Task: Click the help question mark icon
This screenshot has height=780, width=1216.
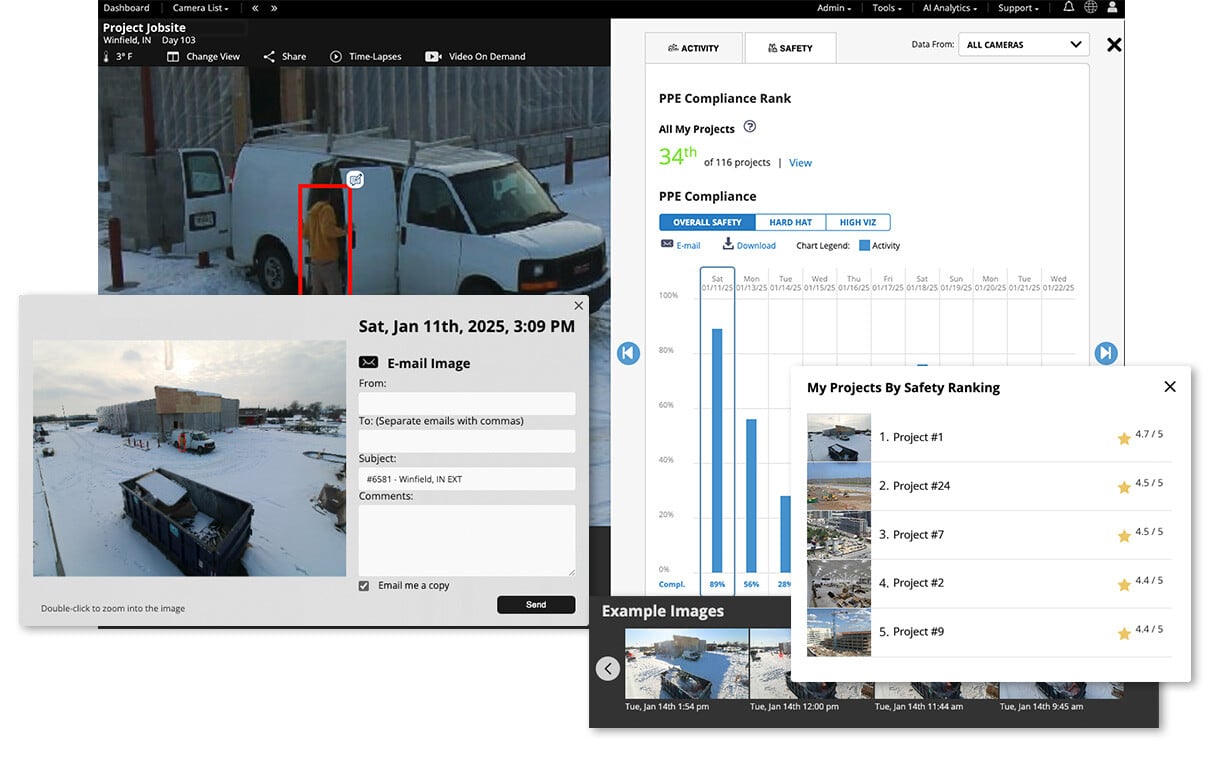Action: click(x=750, y=127)
